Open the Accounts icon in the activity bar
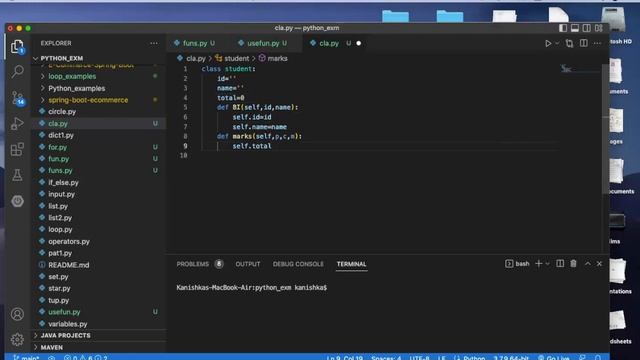Viewport: 640px width, 360px height. (x=17, y=314)
